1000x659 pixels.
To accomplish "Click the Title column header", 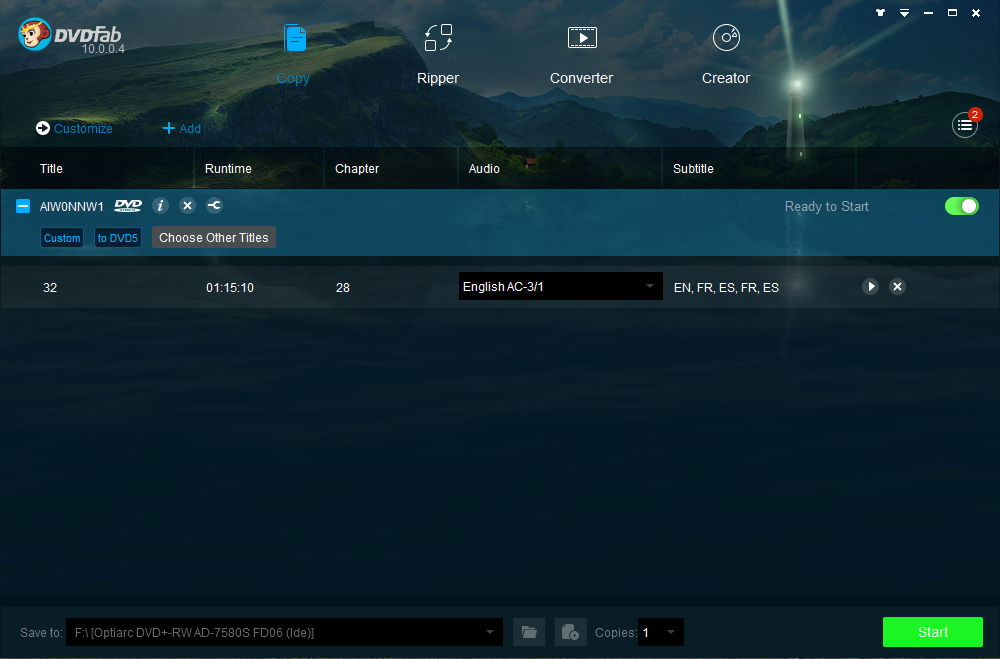I will pos(51,168).
